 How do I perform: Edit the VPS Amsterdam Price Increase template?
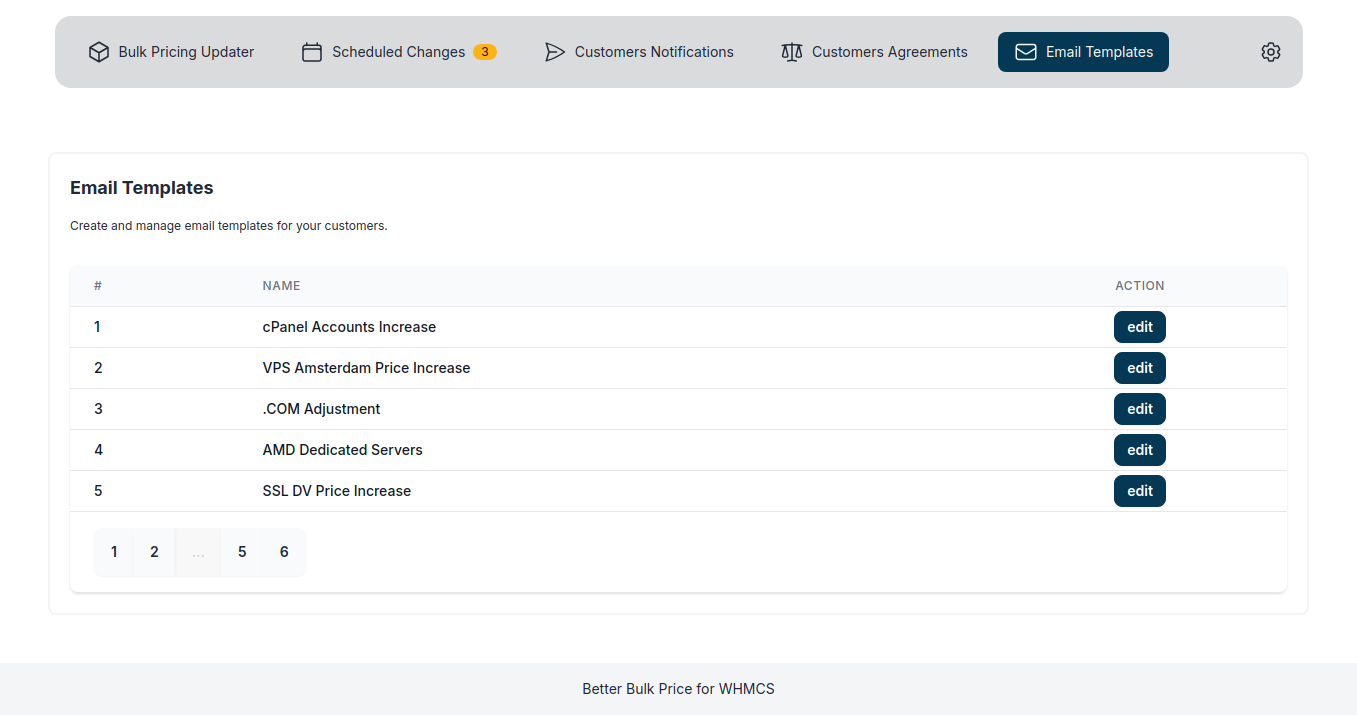click(x=1139, y=368)
